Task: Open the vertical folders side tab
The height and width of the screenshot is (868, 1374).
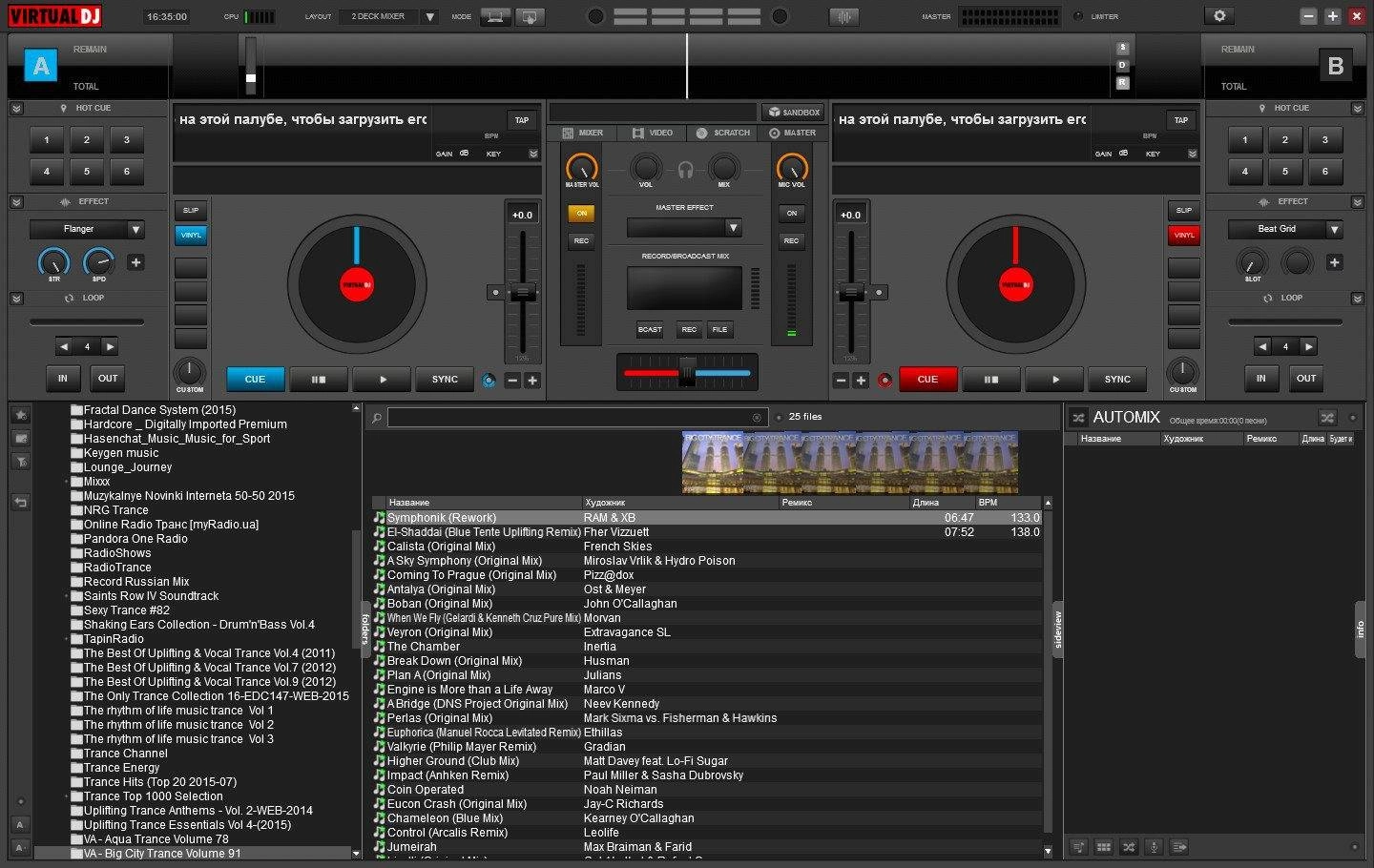Action: coord(364,629)
